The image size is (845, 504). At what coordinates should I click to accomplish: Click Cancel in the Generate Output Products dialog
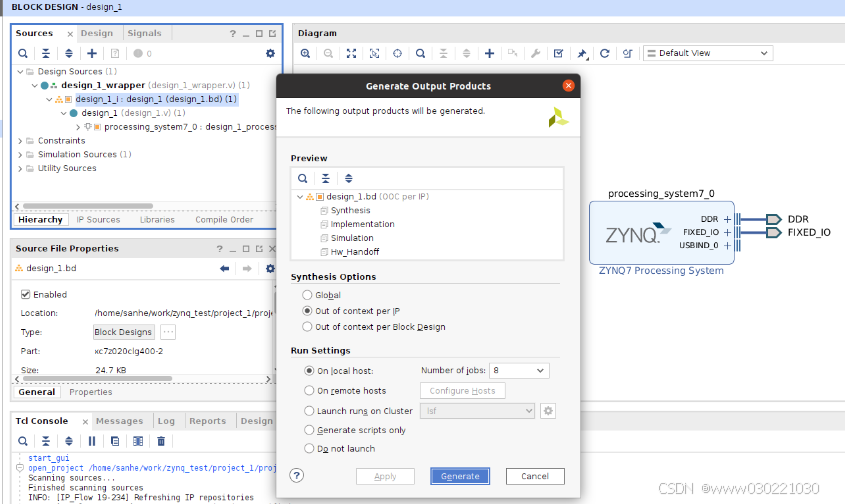535,476
